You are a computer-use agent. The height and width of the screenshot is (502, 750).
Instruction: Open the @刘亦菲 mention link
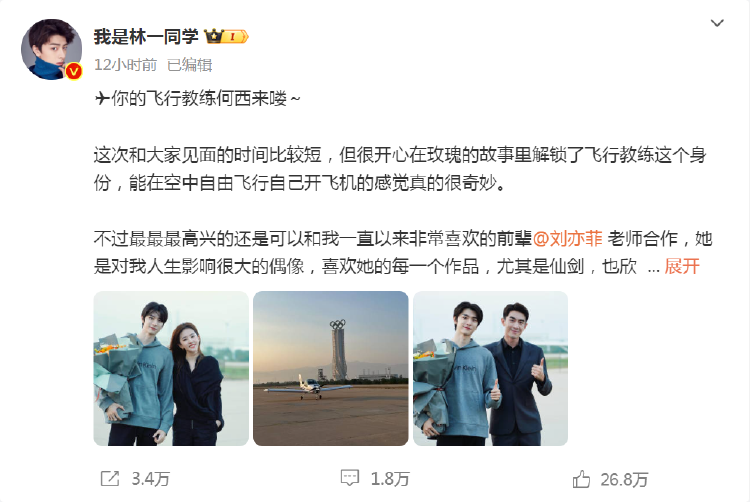[x=567, y=238]
